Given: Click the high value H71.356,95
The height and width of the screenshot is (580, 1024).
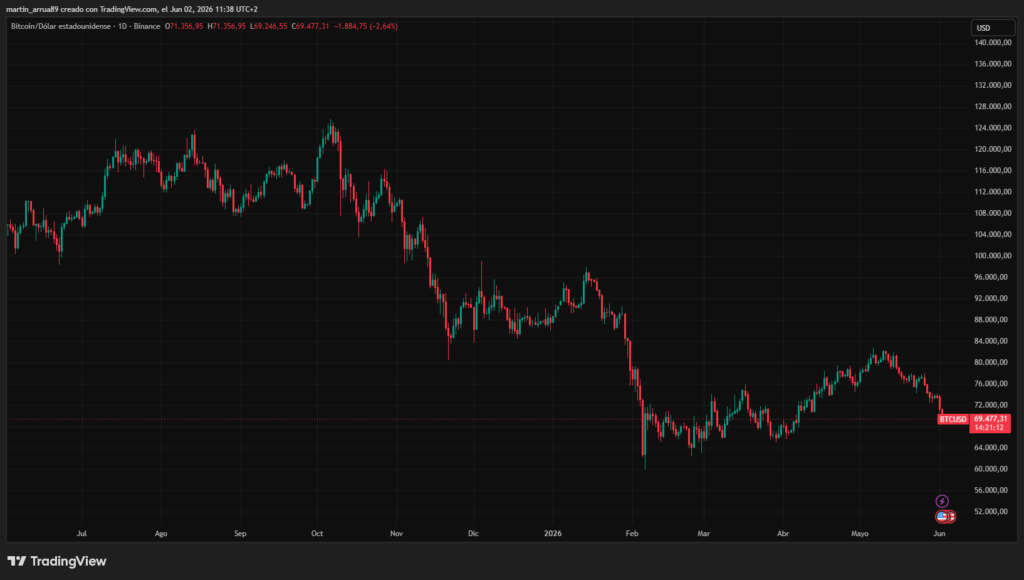Looking at the screenshot, I should 227,26.
